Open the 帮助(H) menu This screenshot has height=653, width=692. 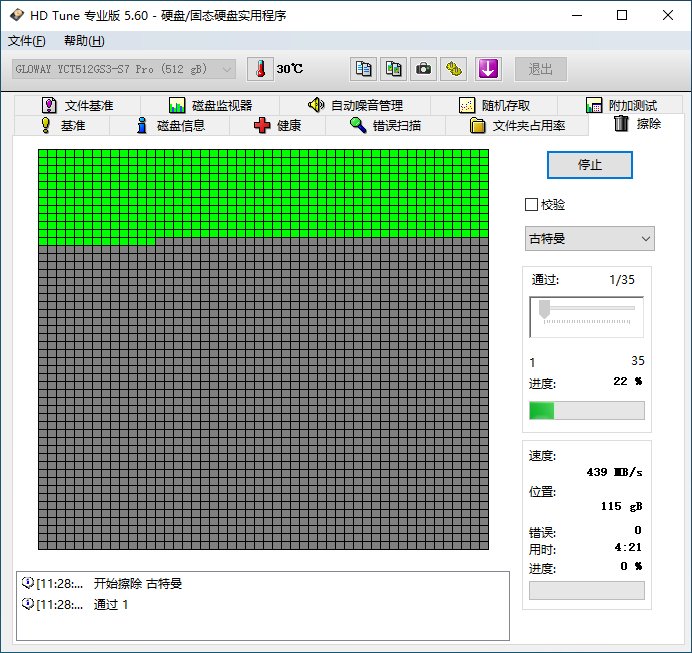click(84, 41)
